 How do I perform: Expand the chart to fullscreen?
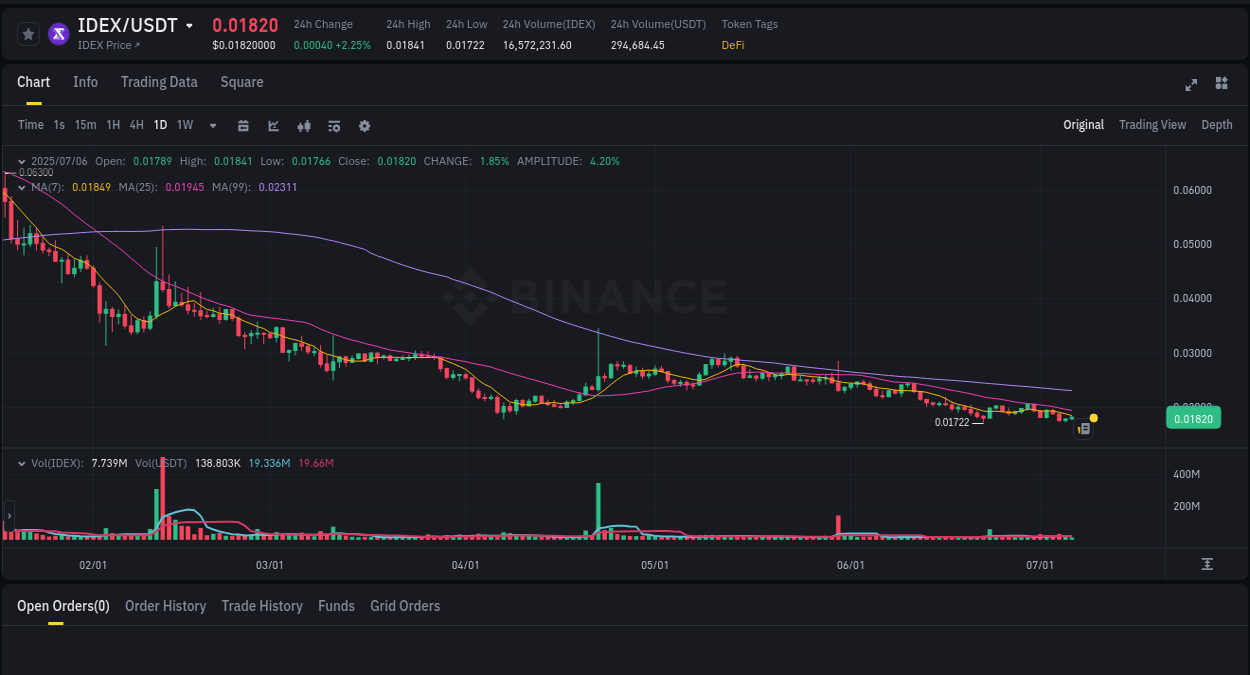pos(1191,85)
